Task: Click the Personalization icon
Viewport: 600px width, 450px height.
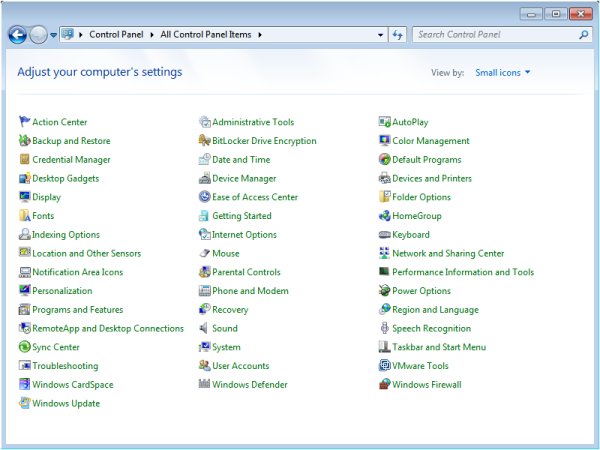Action: (x=24, y=290)
